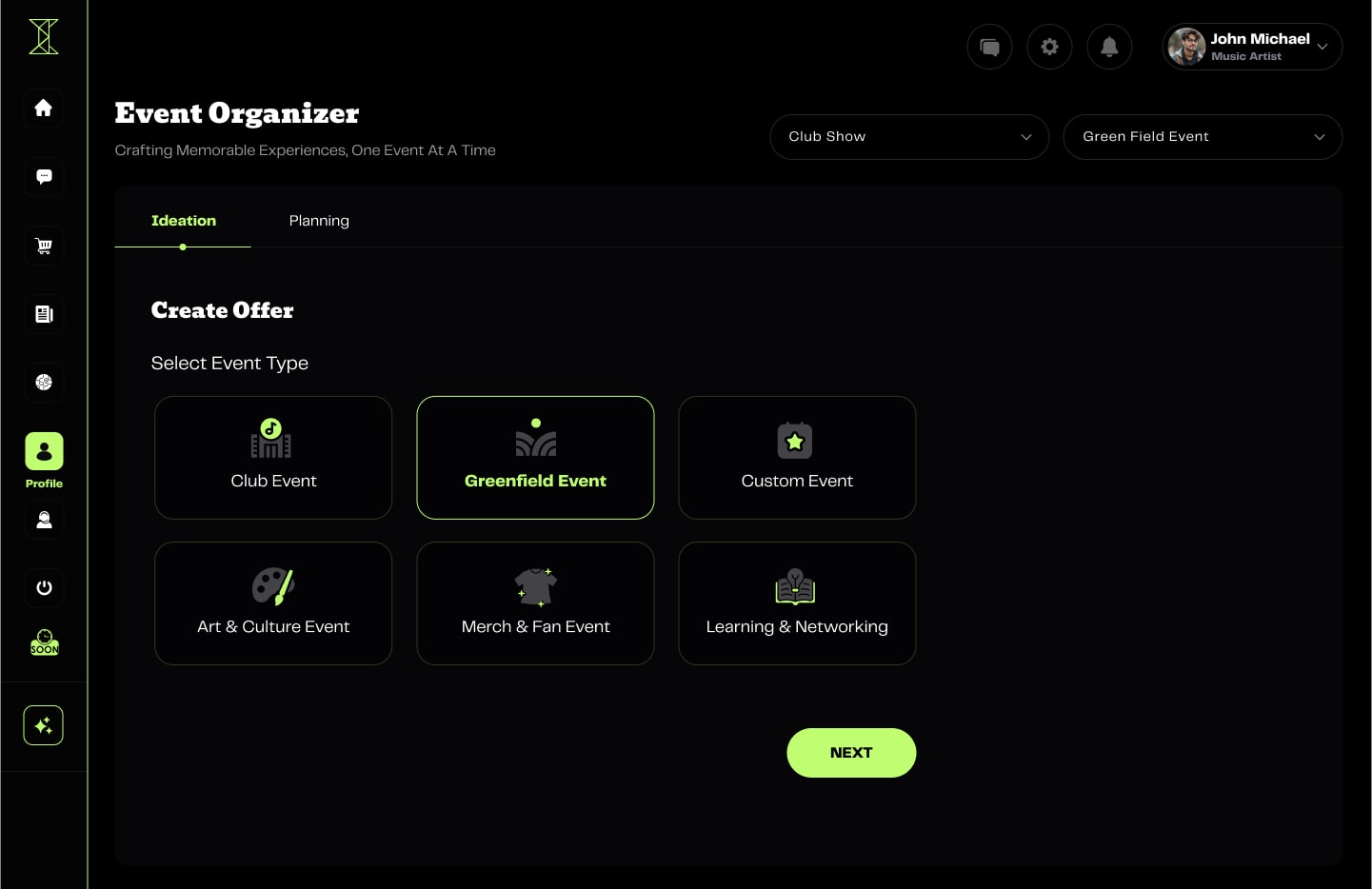Screen dimensions: 1372x889
Task: Switch to the Ideation tab
Action: [x=184, y=221]
